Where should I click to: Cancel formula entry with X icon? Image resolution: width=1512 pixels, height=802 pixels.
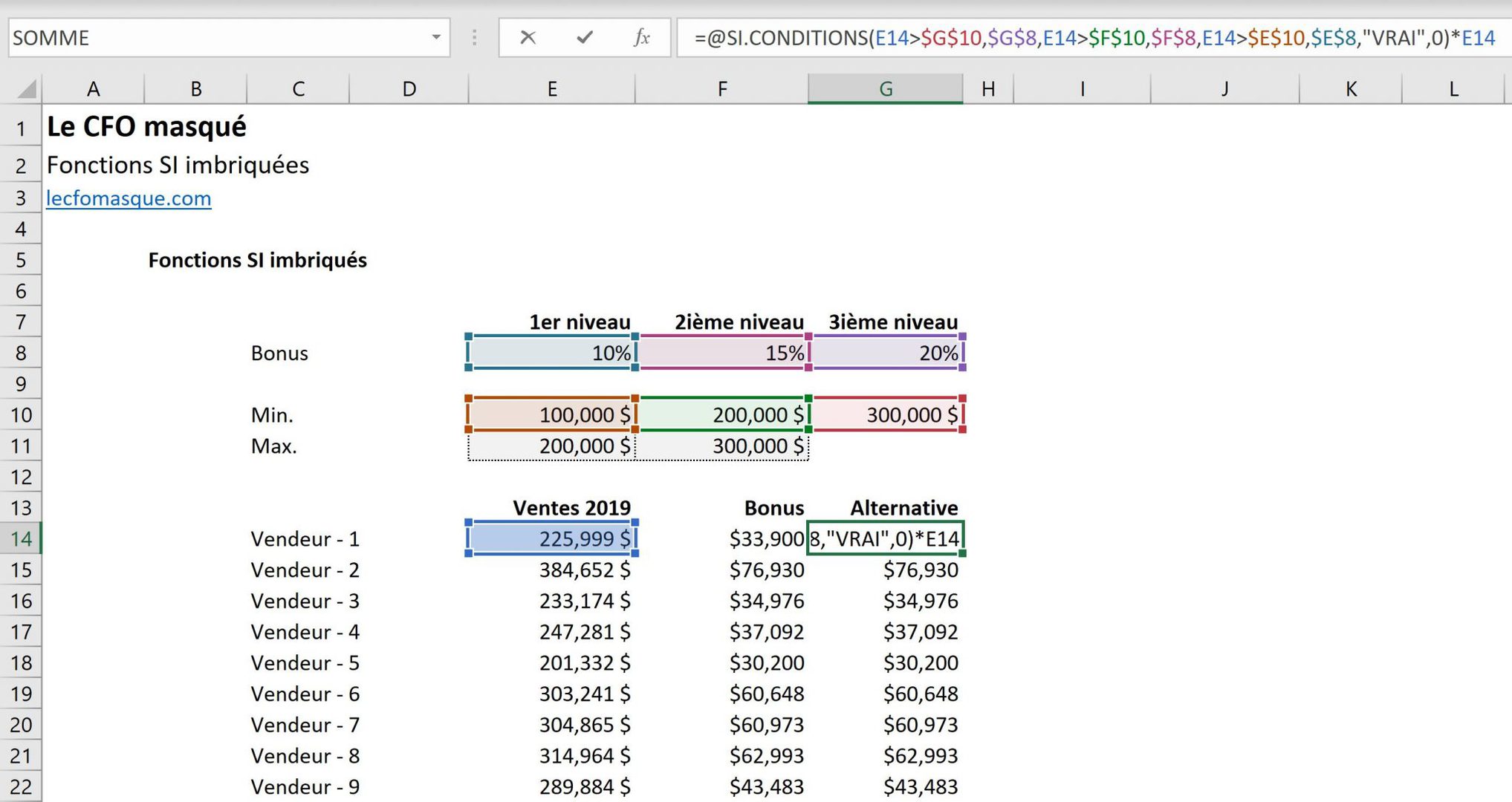click(528, 37)
